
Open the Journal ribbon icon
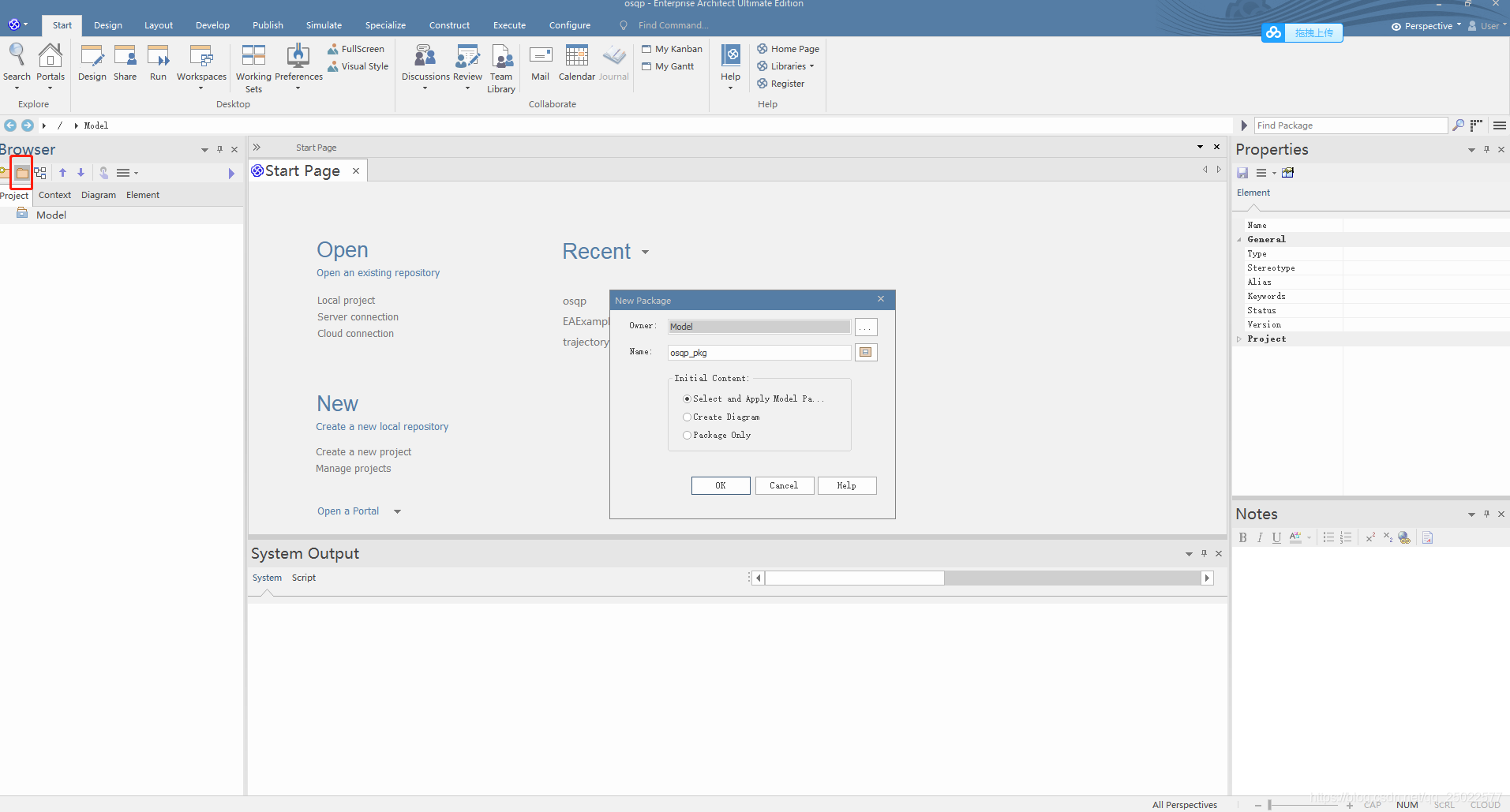[614, 63]
